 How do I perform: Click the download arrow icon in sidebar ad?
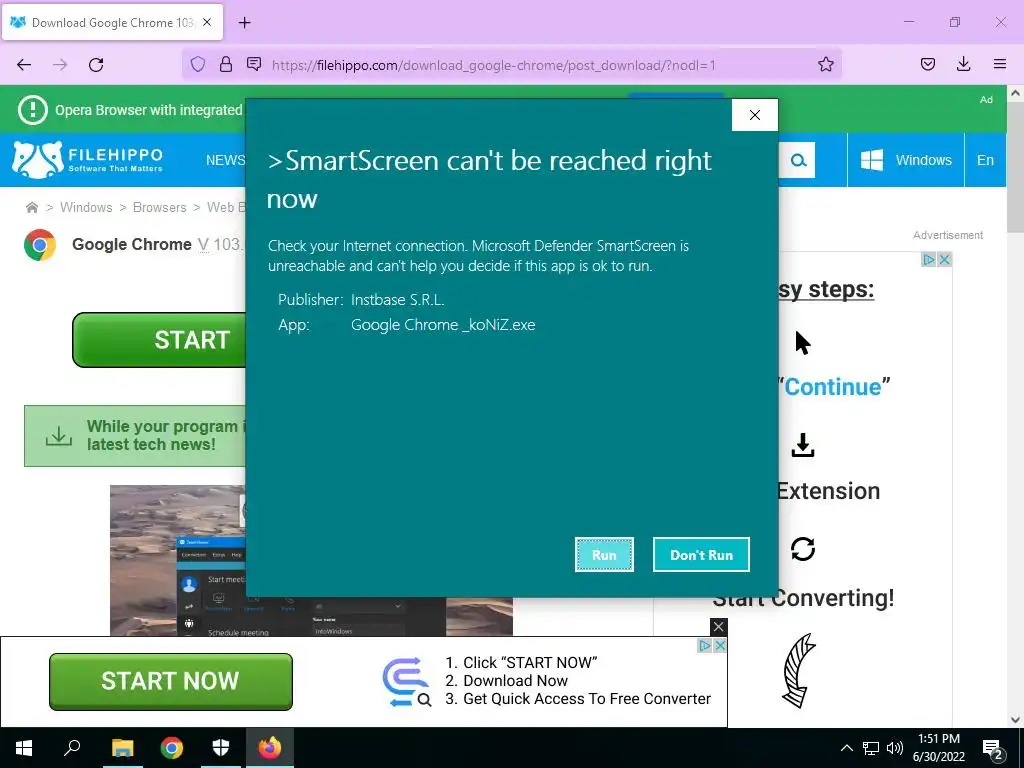803,445
